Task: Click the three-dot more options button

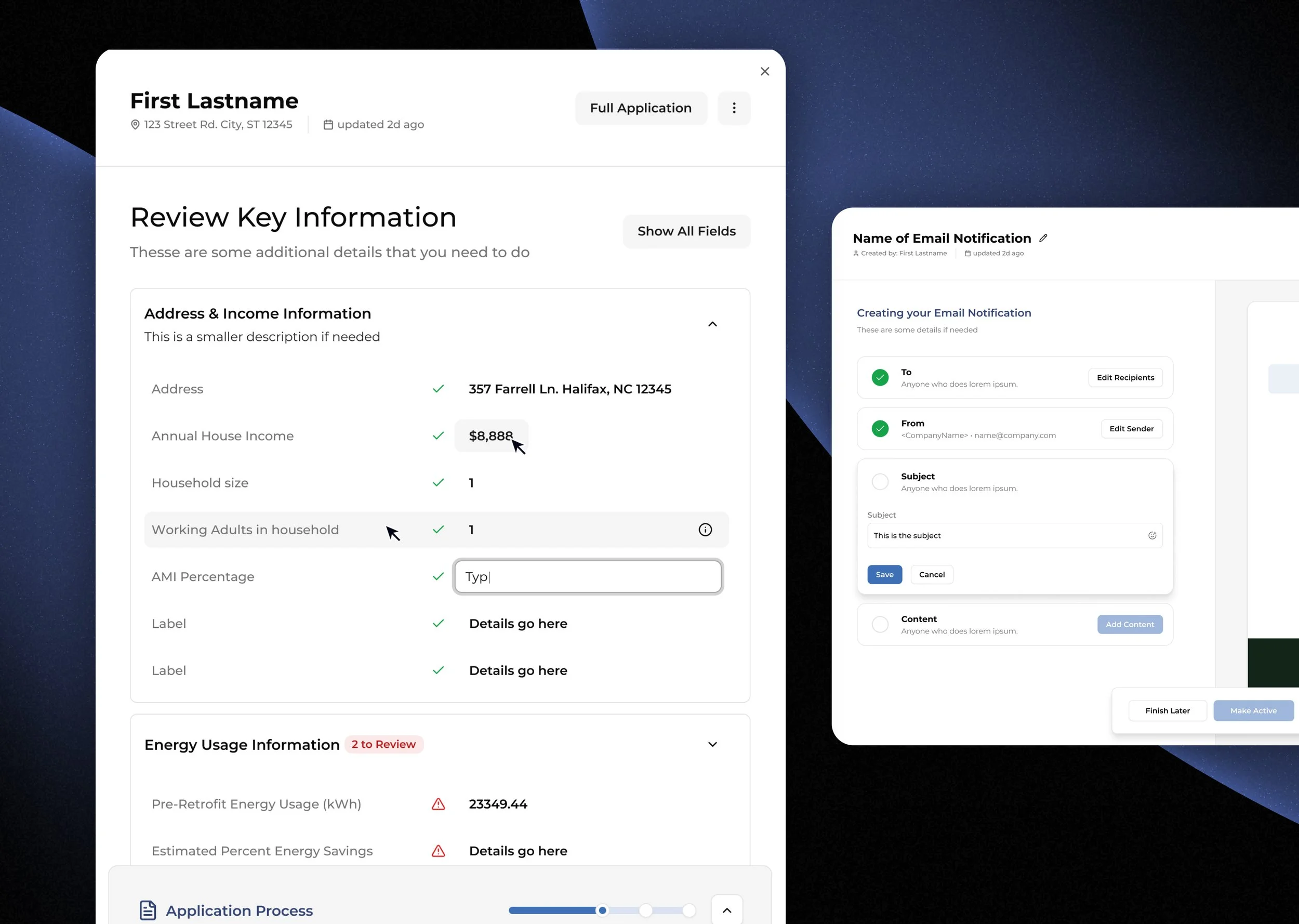Action: tap(734, 108)
